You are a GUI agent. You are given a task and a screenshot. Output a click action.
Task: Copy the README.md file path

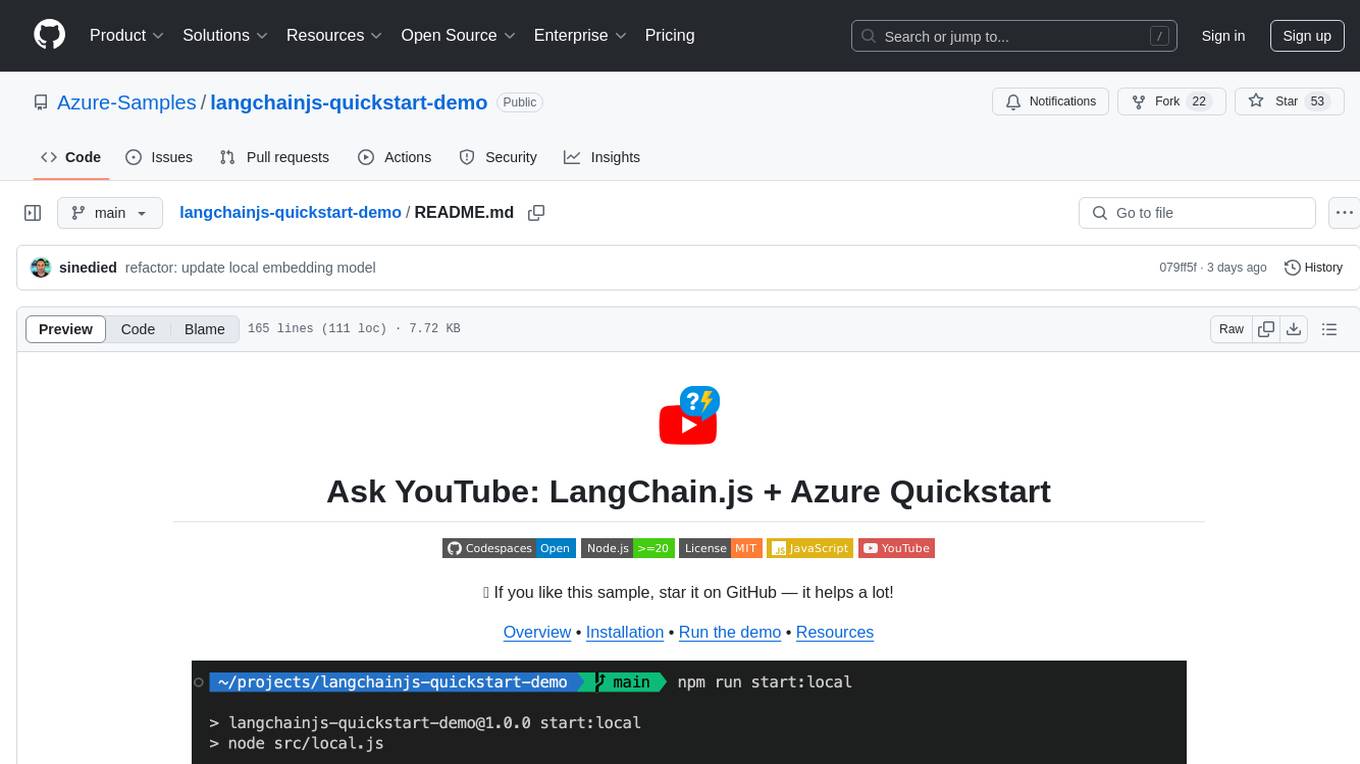pos(536,213)
